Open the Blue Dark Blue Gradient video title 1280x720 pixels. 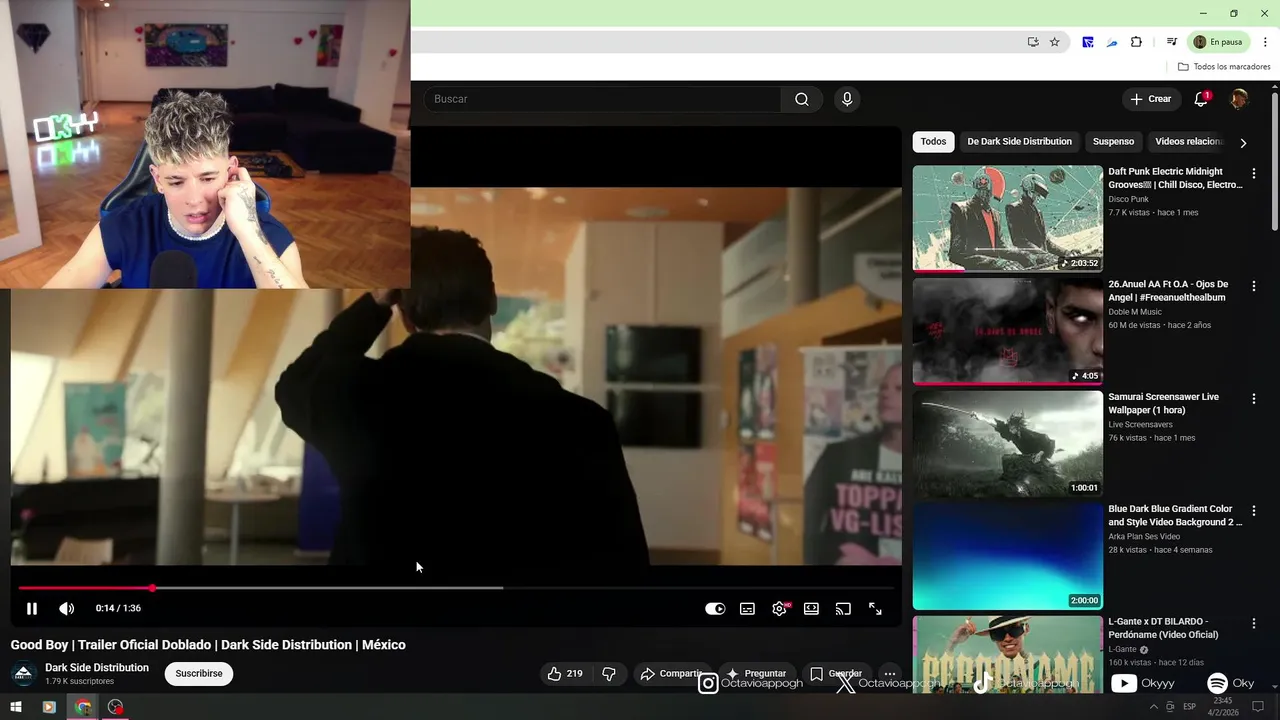pos(1175,516)
